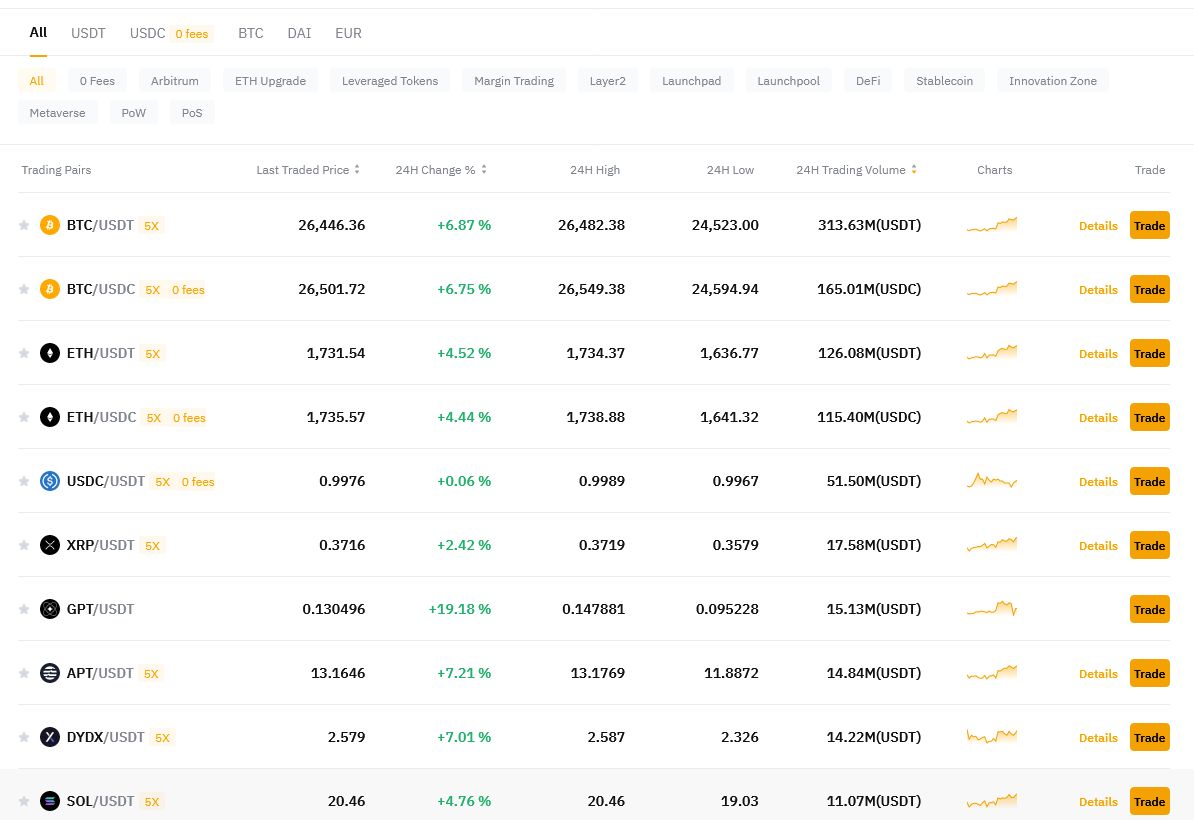1194x820 pixels.
Task: Add GPT/USDT to favorites star
Action: pyautogui.click(x=24, y=609)
